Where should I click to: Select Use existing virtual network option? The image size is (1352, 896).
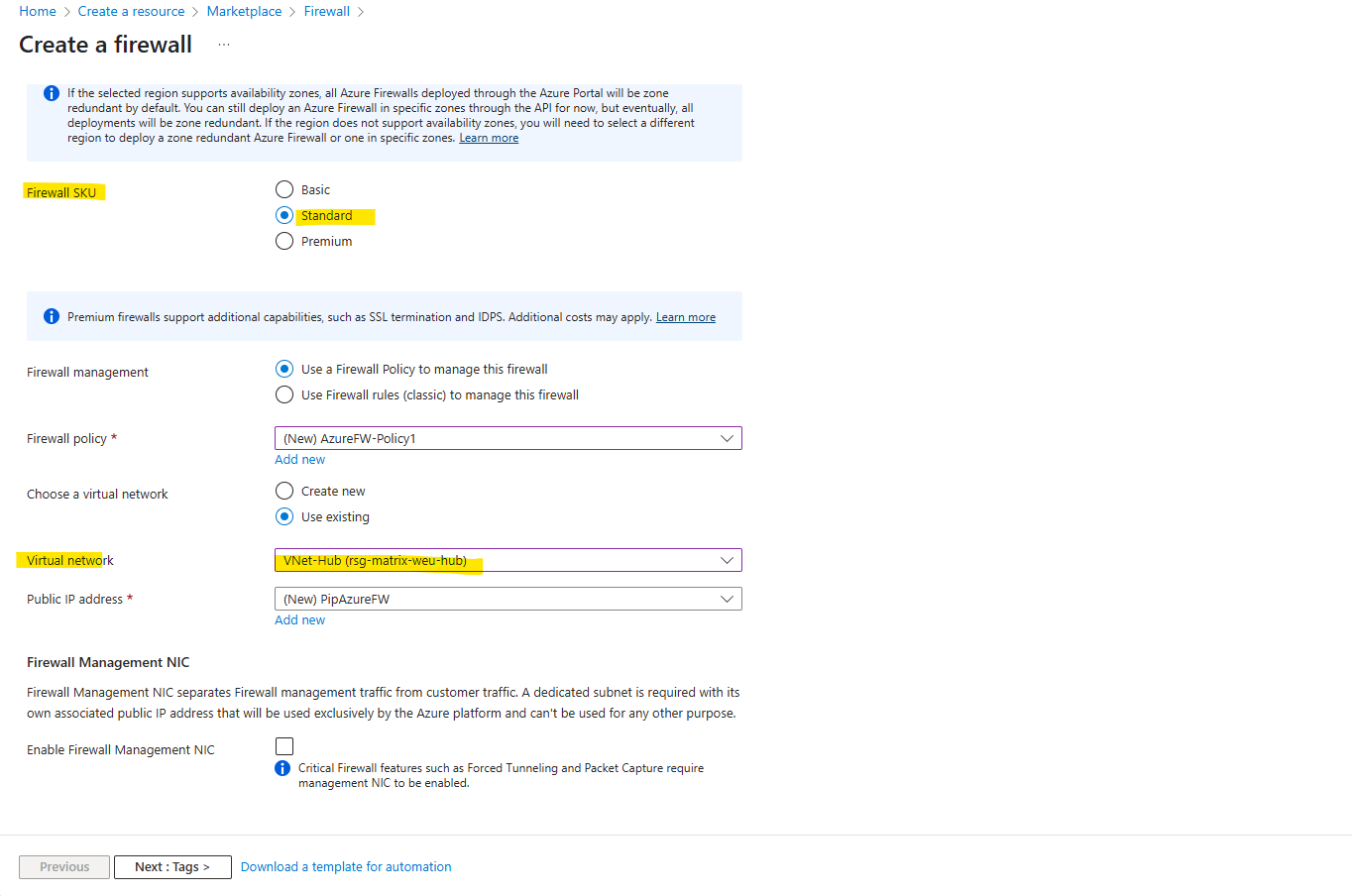click(x=284, y=516)
